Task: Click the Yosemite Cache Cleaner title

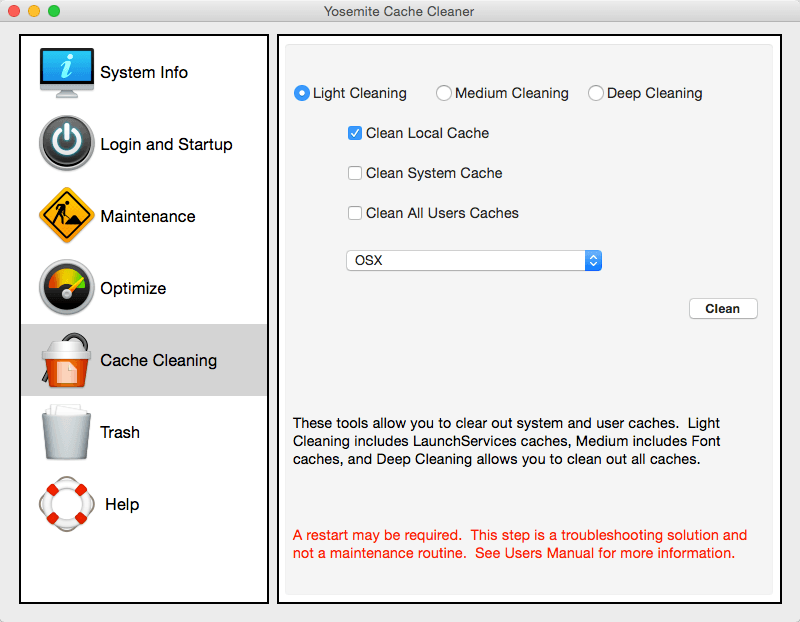Action: (399, 11)
